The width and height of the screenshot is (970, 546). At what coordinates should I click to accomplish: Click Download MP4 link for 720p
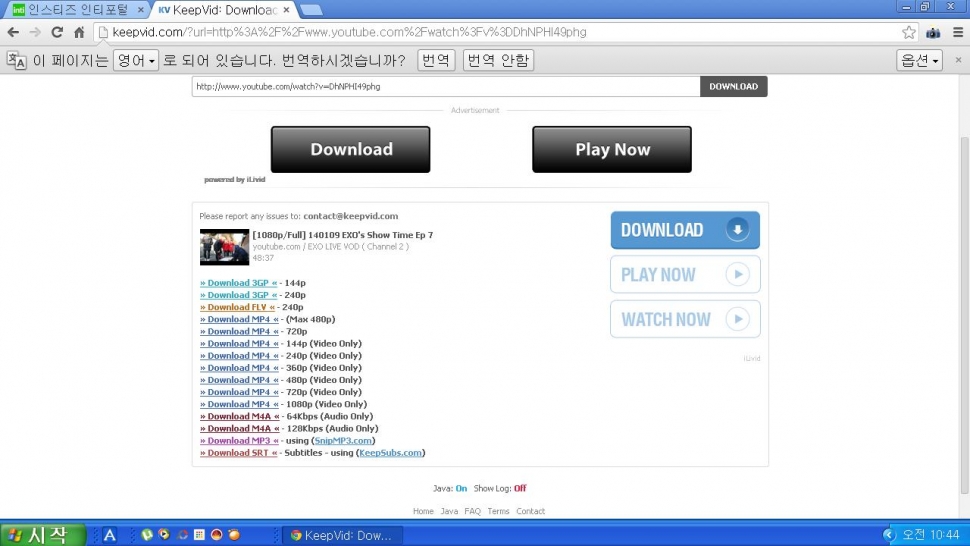click(242, 331)
